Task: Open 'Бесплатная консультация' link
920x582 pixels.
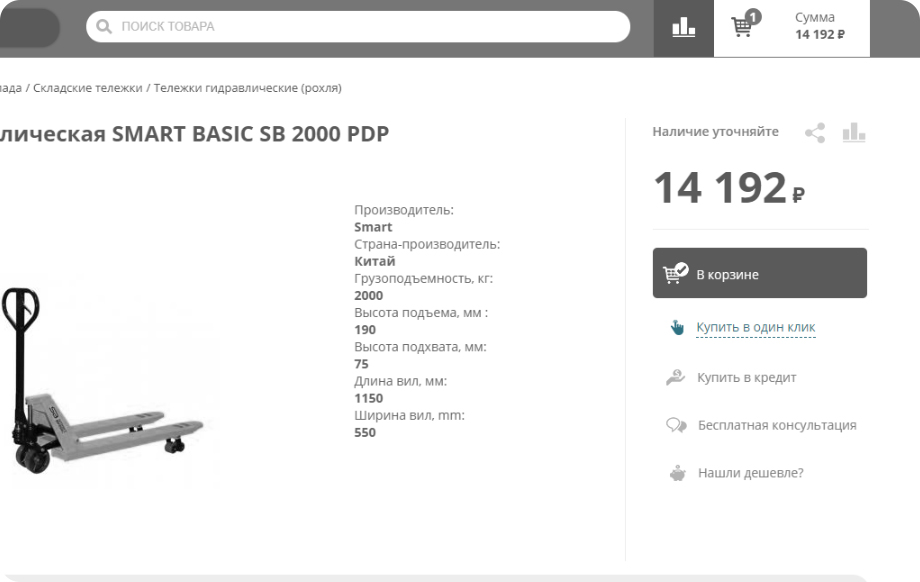Action: [x=776, y=425]
